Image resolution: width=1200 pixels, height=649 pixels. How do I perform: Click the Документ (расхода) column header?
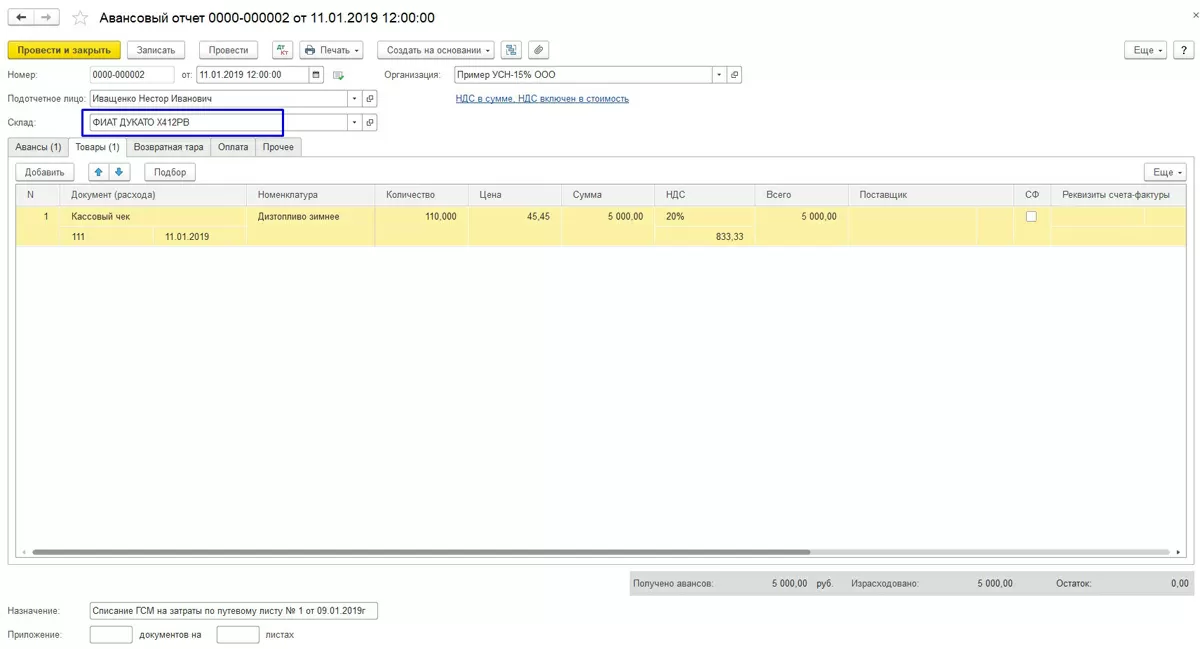153,195
